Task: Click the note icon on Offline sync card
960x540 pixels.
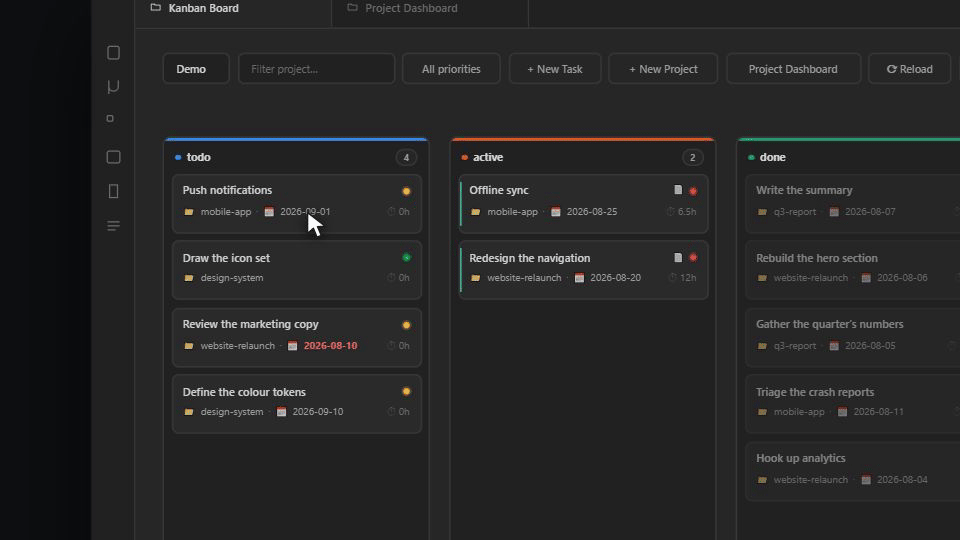Action: pyautogui.click(x=678, y=190)
